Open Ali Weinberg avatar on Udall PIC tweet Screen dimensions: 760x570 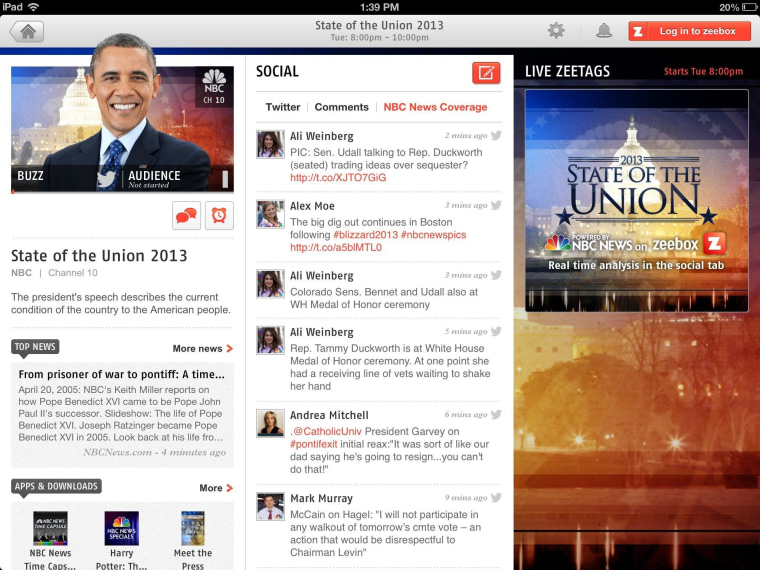point(270,144)
